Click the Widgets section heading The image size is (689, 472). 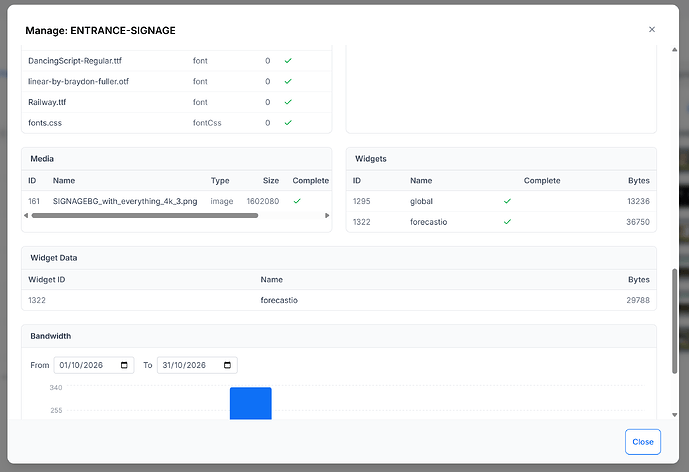click(370, 159)
